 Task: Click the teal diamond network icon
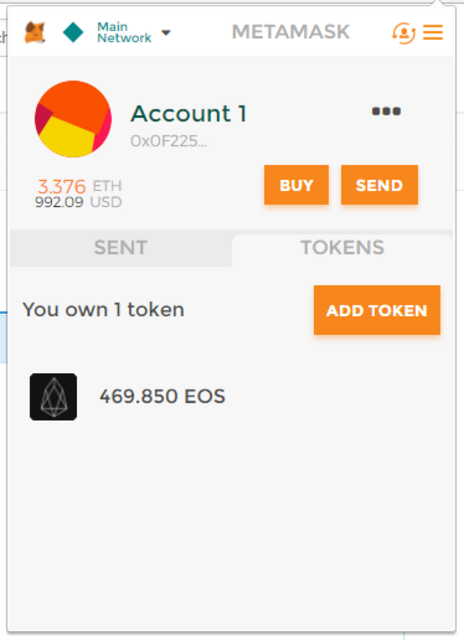[x=73, y=32]
